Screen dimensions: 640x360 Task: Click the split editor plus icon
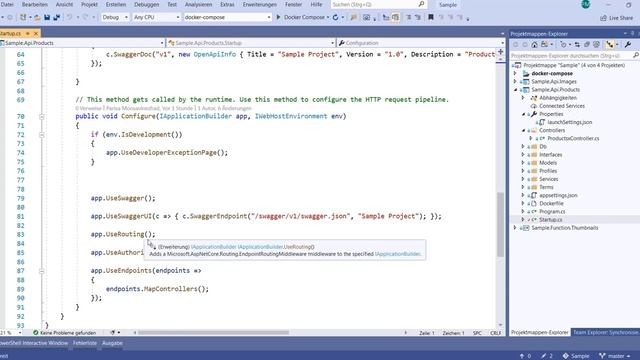[500, 52]
